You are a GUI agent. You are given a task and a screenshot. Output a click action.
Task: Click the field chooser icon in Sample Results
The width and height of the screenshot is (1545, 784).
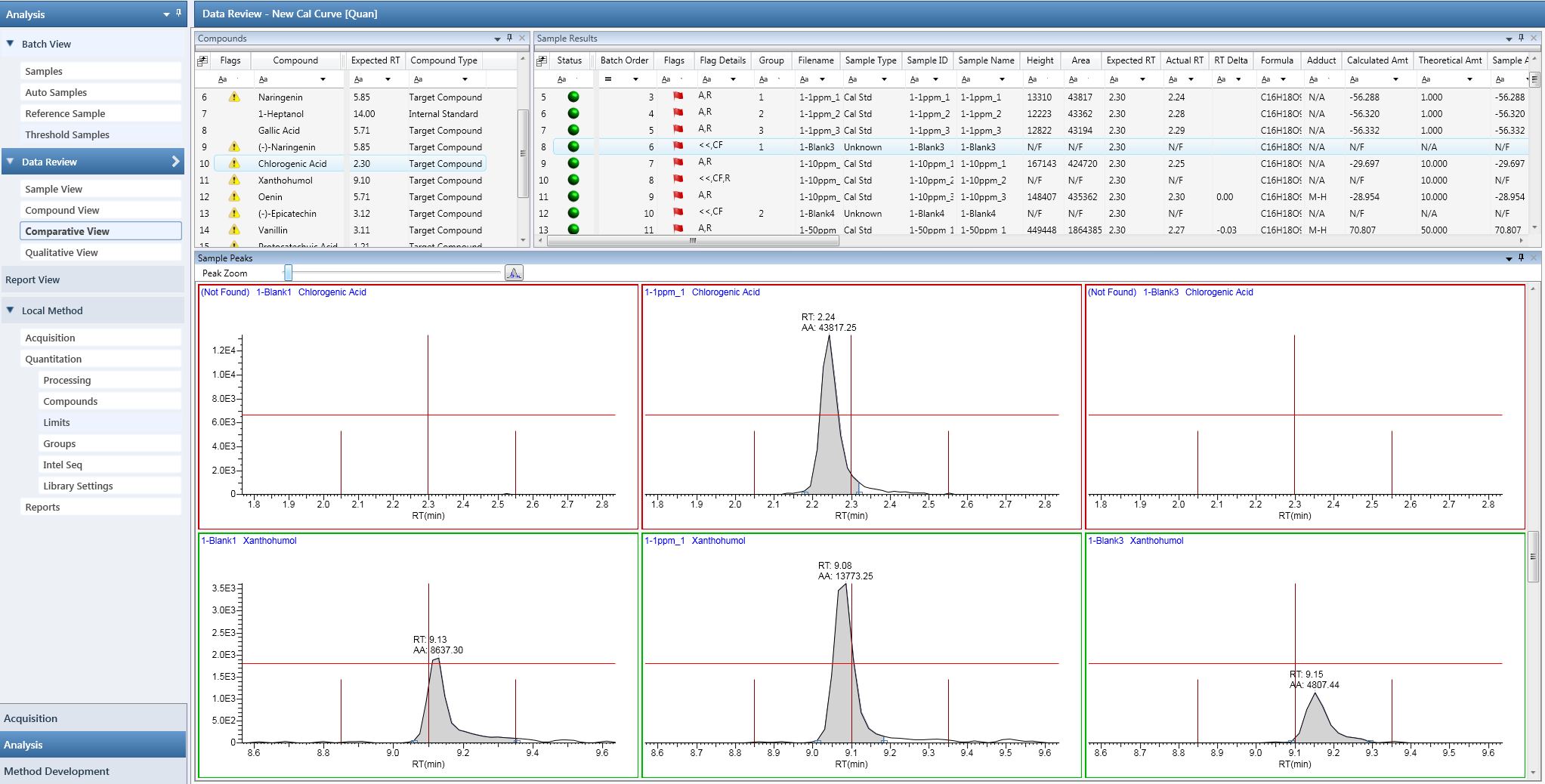pos(542,60)
